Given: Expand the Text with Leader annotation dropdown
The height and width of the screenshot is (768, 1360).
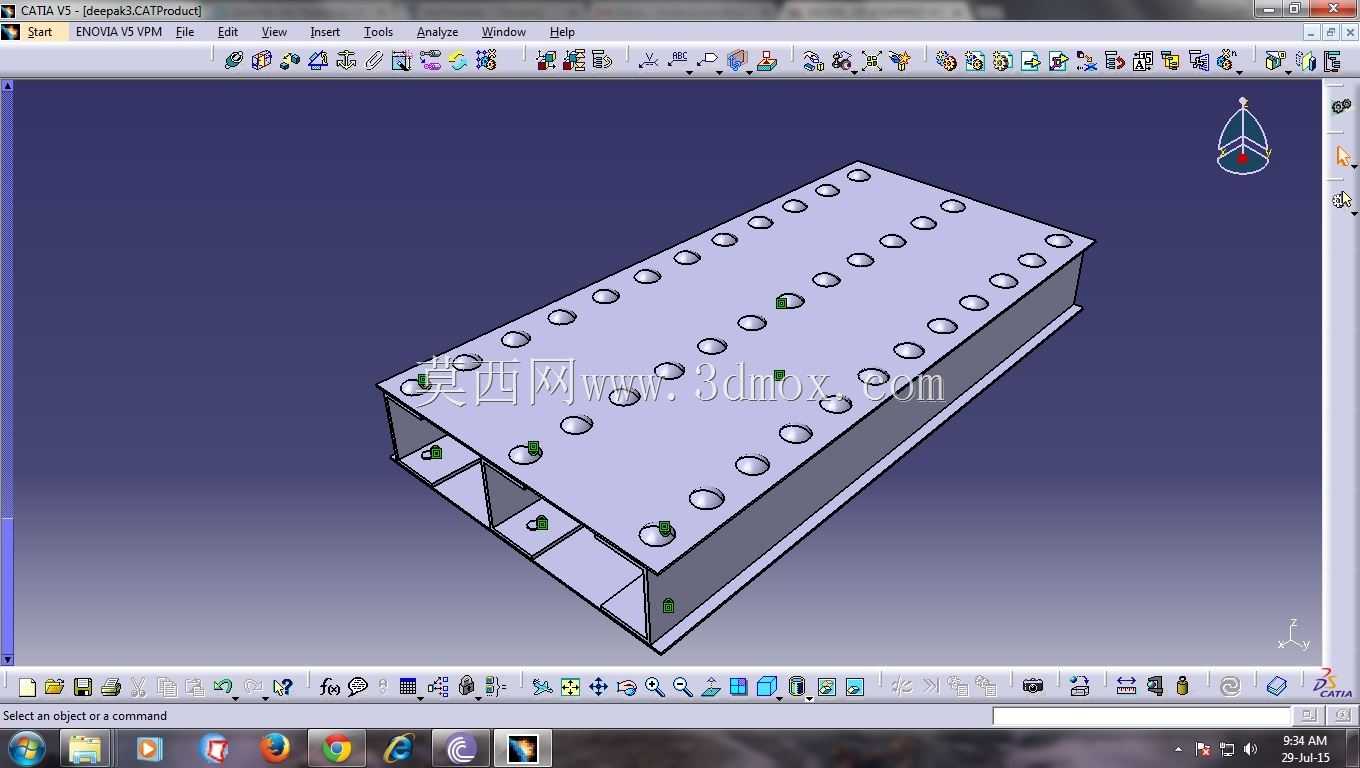Looking at the screenshot, I should point(690,72).
